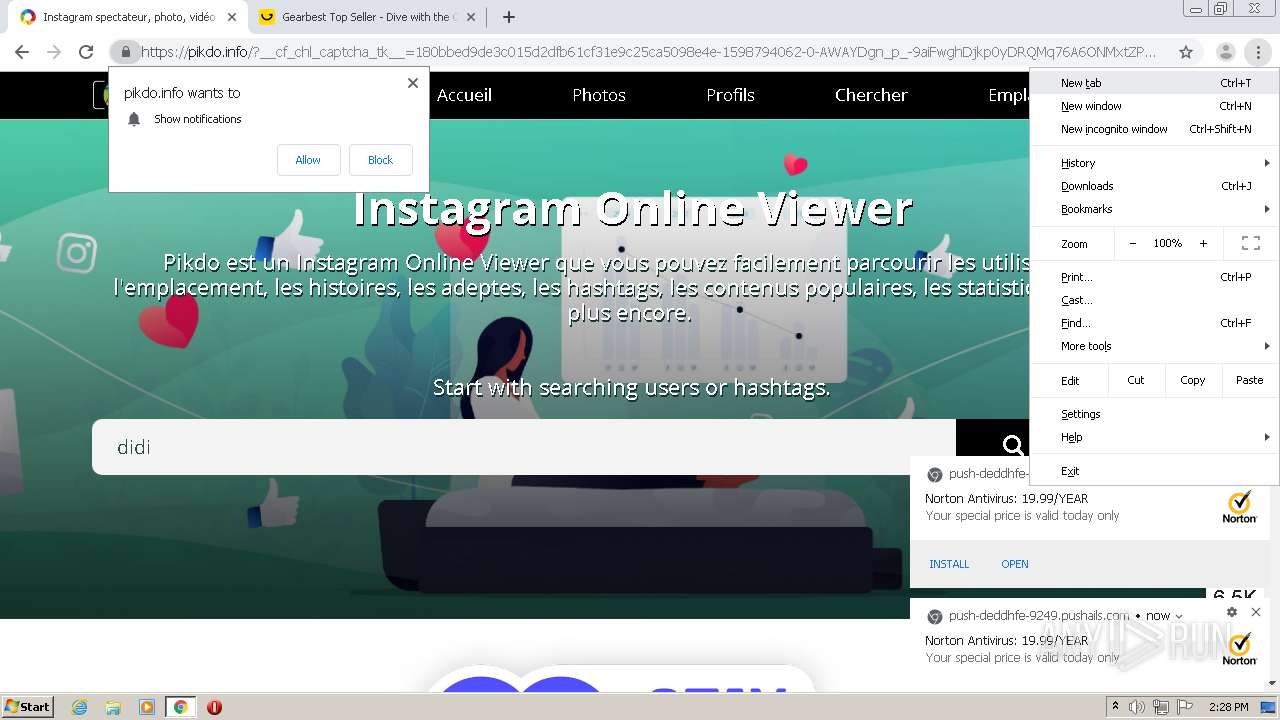
Task: Launch media player from taskbar
Action: point(146,707)
